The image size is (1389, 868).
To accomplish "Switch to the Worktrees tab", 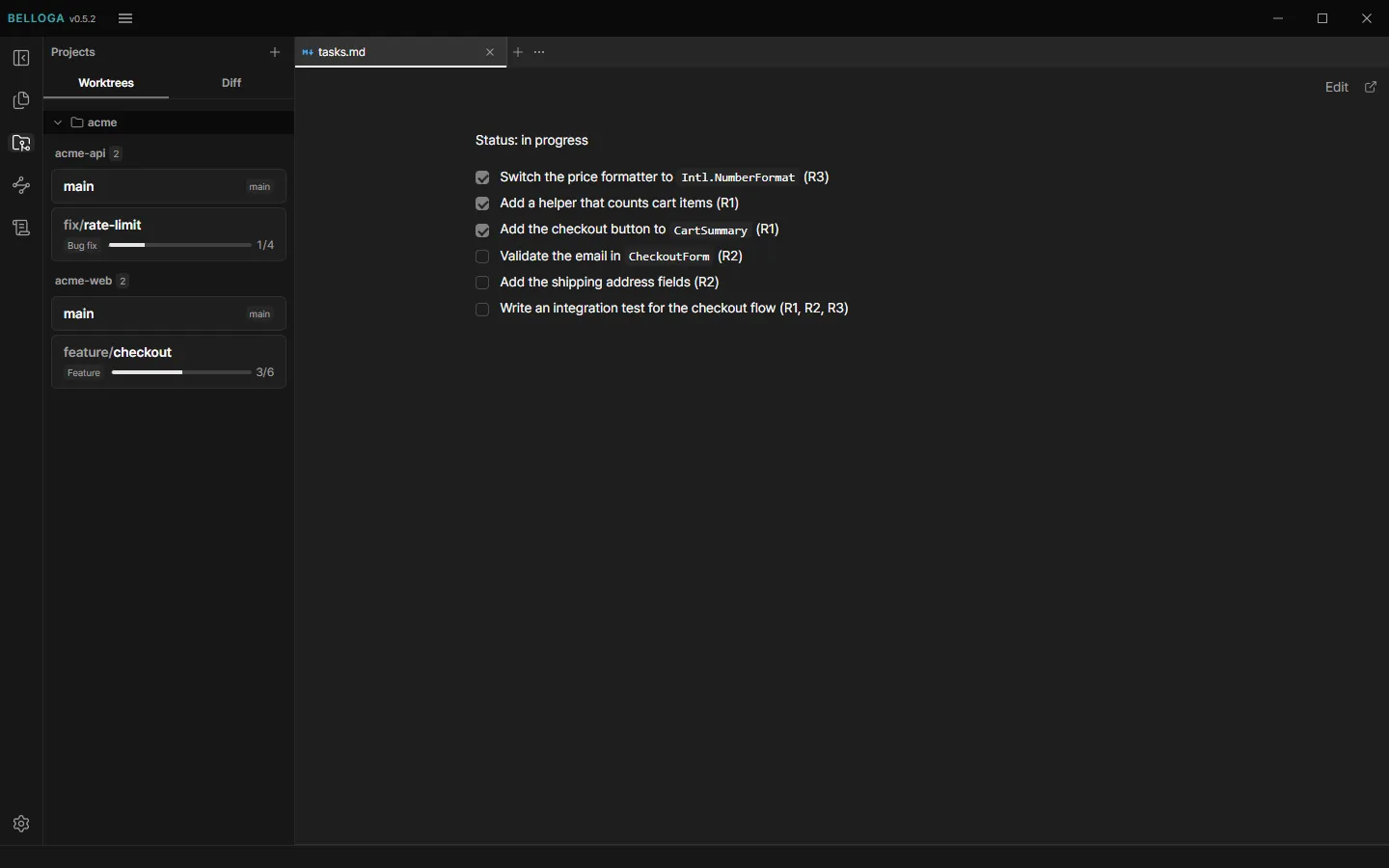I will [x=106, y=83].
